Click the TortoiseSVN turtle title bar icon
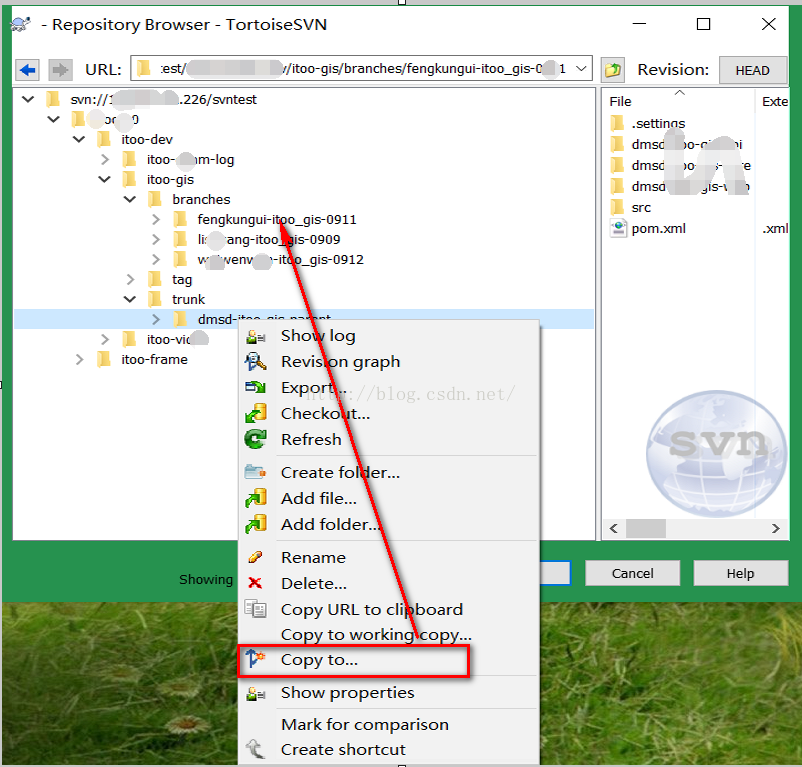Screen dimensions: 802x767 20,25
